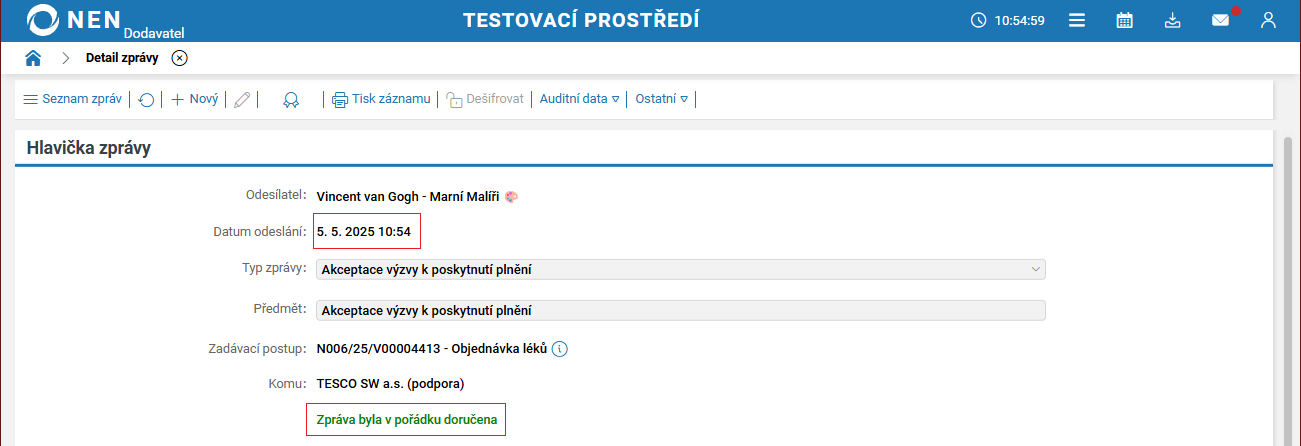Expand the Ostatní menu

(662, 99)
